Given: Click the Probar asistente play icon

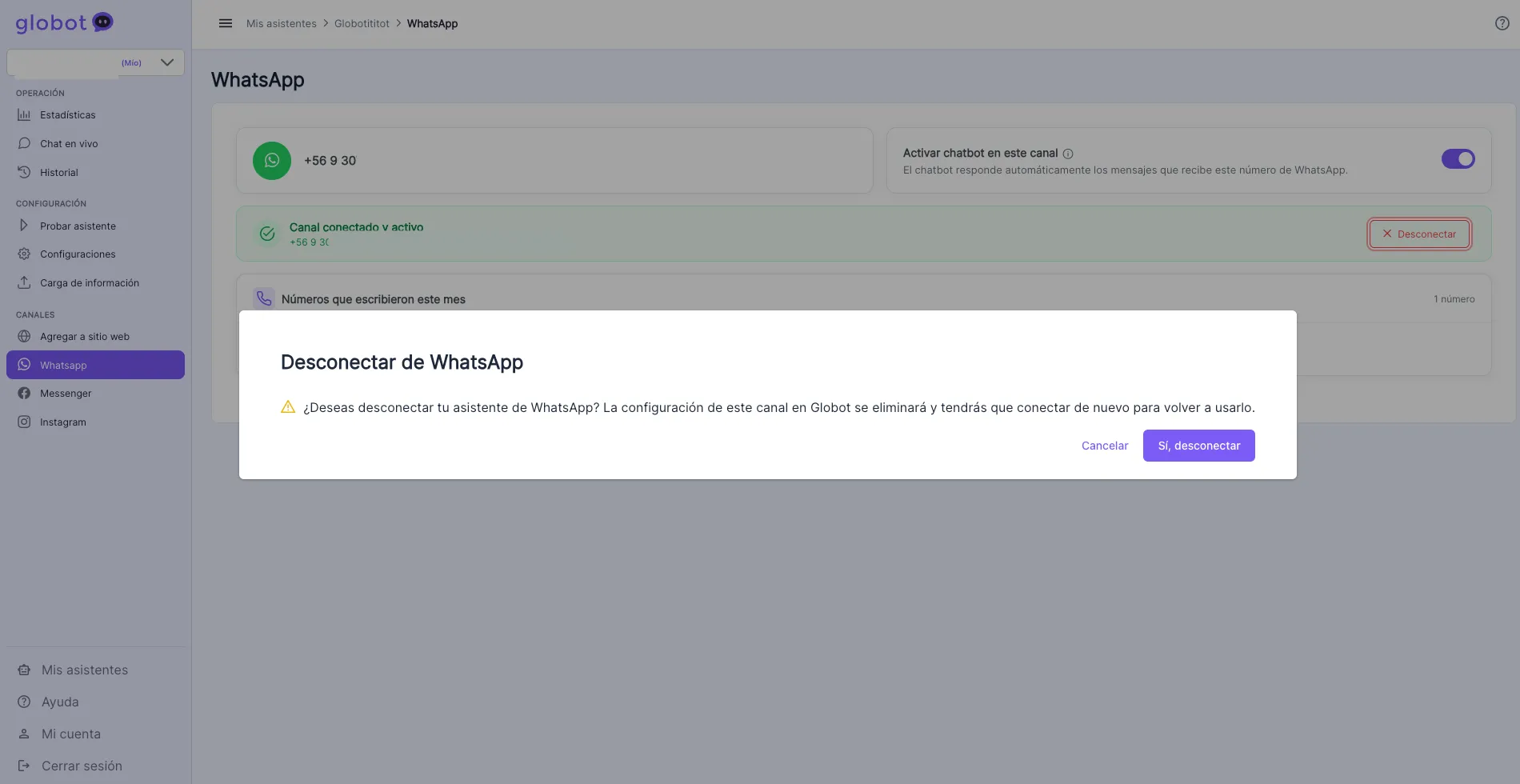Looking at the screenshot, I should (x=24, y=226).
